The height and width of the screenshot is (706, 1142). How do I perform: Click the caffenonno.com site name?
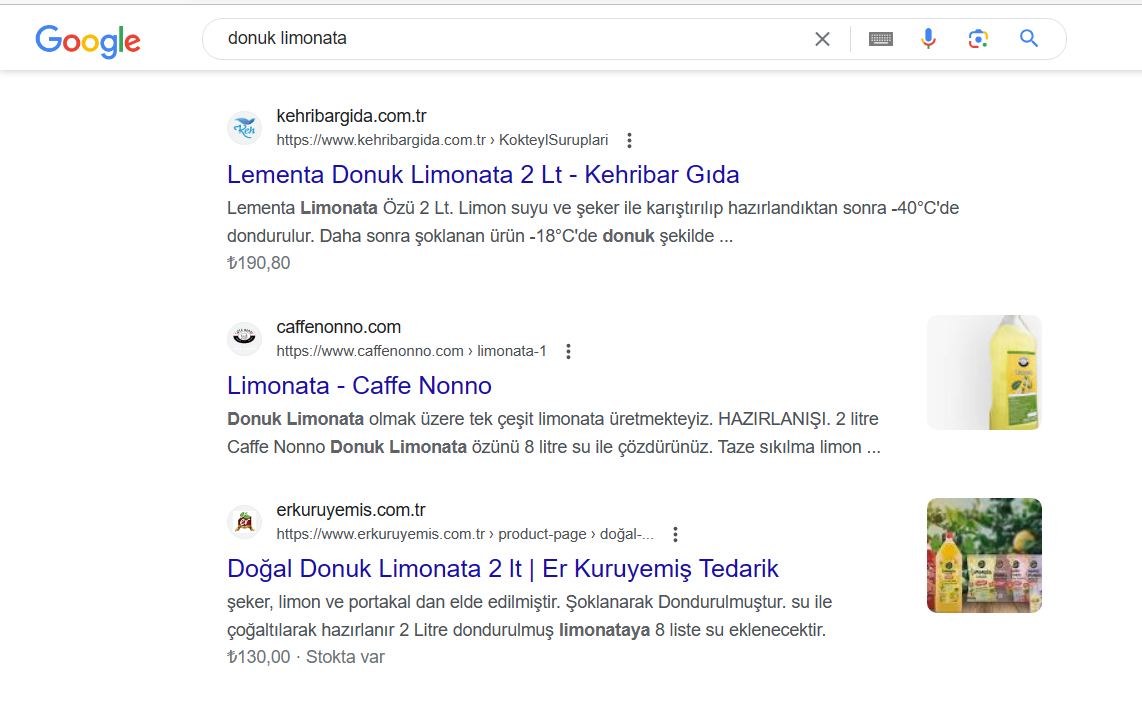pyautogui.click(x=339, y=327)
